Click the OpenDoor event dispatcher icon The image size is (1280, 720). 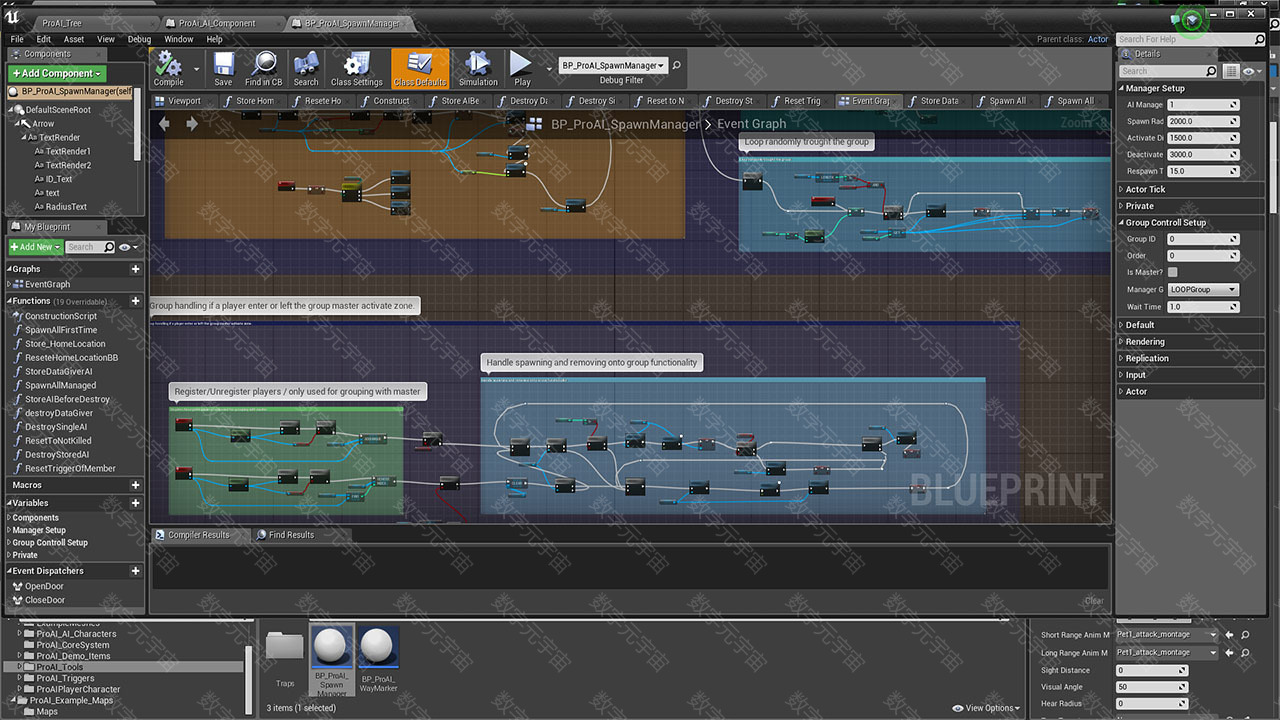[x=17, y=586]
